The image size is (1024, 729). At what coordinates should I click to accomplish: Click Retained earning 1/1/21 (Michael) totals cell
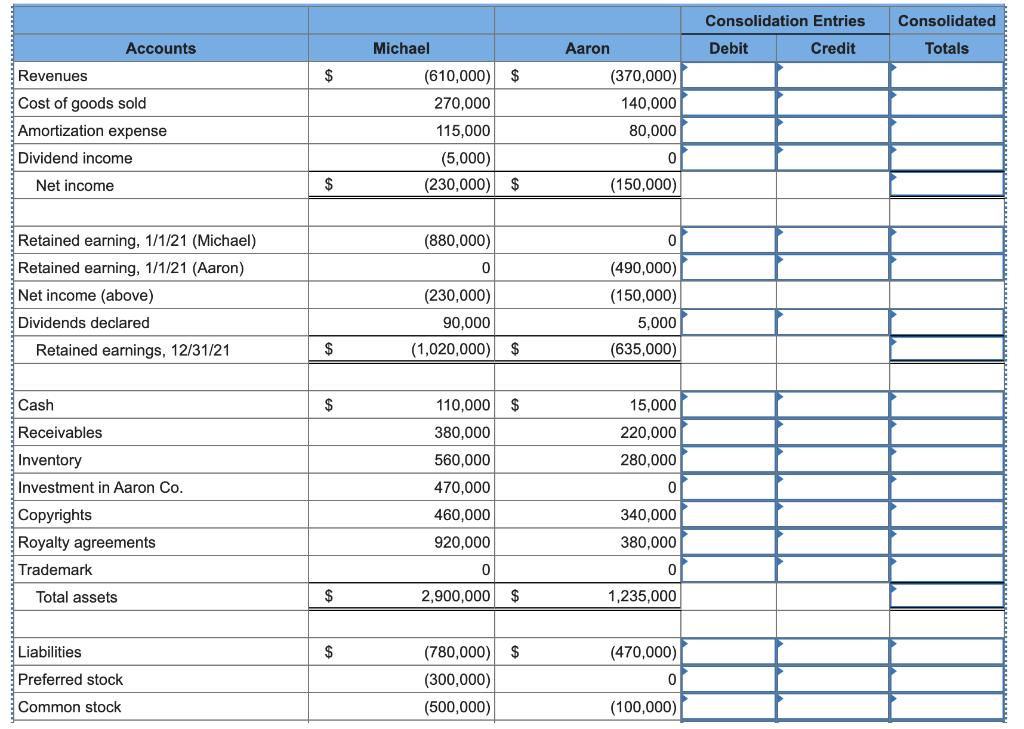[947, 240]
